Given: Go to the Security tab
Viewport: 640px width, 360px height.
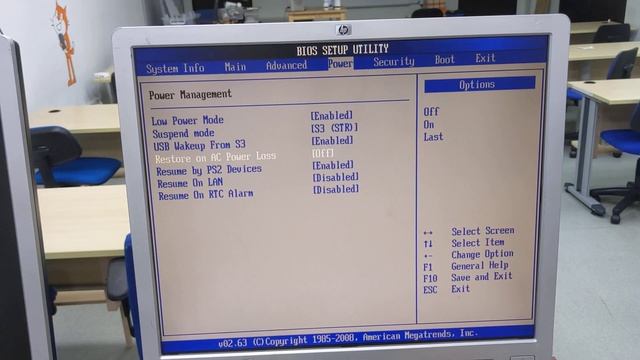Looking at the screenshot, I should click(393, 62).
